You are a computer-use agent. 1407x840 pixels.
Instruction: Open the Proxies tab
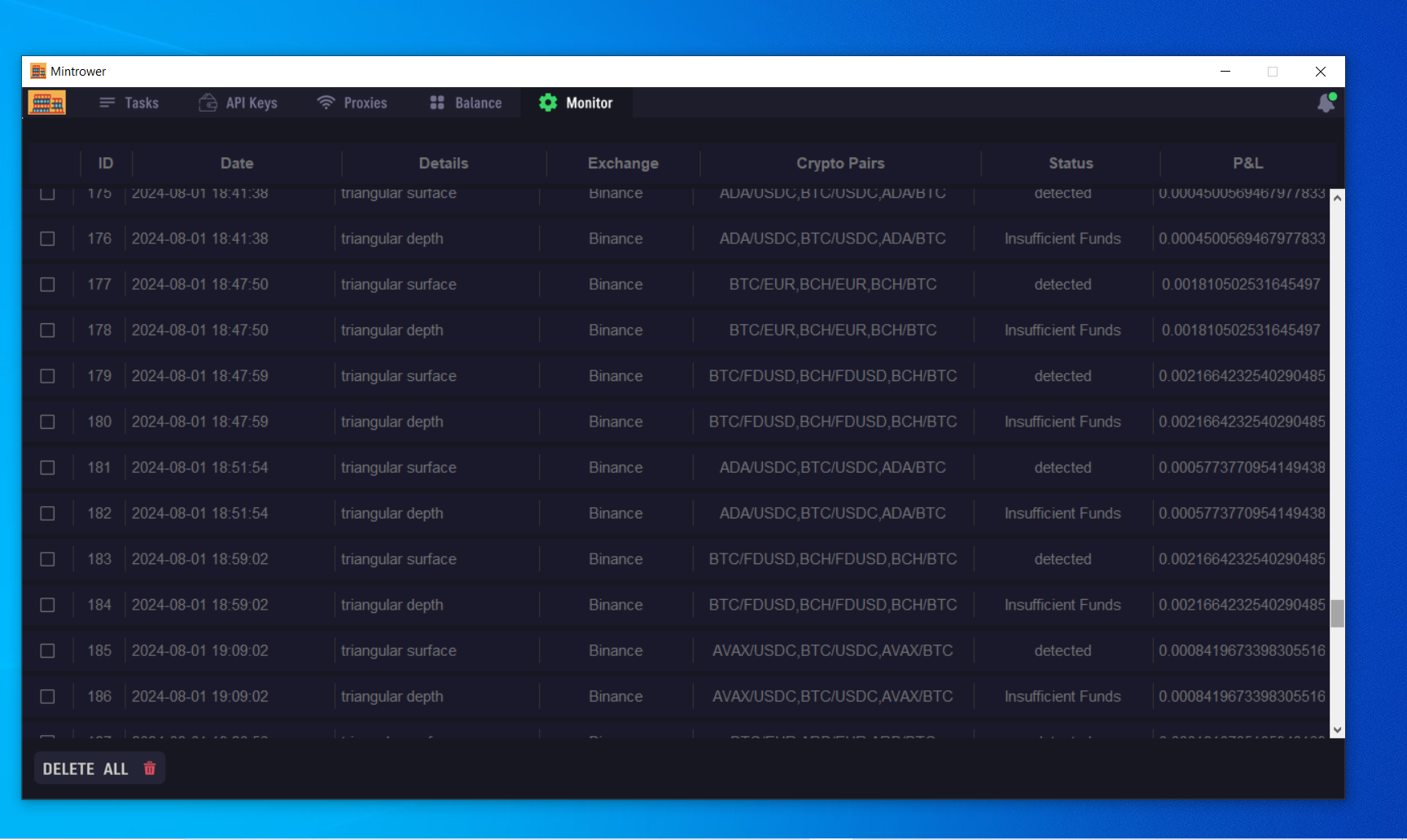tap(365, 103)
